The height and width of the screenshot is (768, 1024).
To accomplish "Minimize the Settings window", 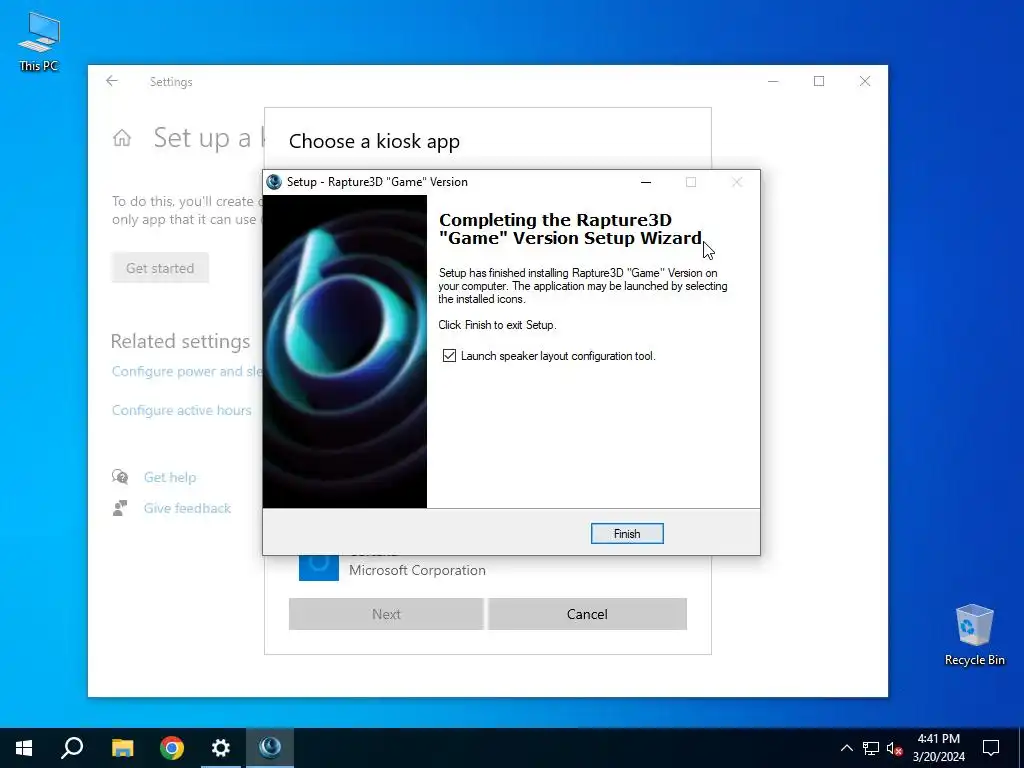I will pyautogui.click(x=773, y=81).
